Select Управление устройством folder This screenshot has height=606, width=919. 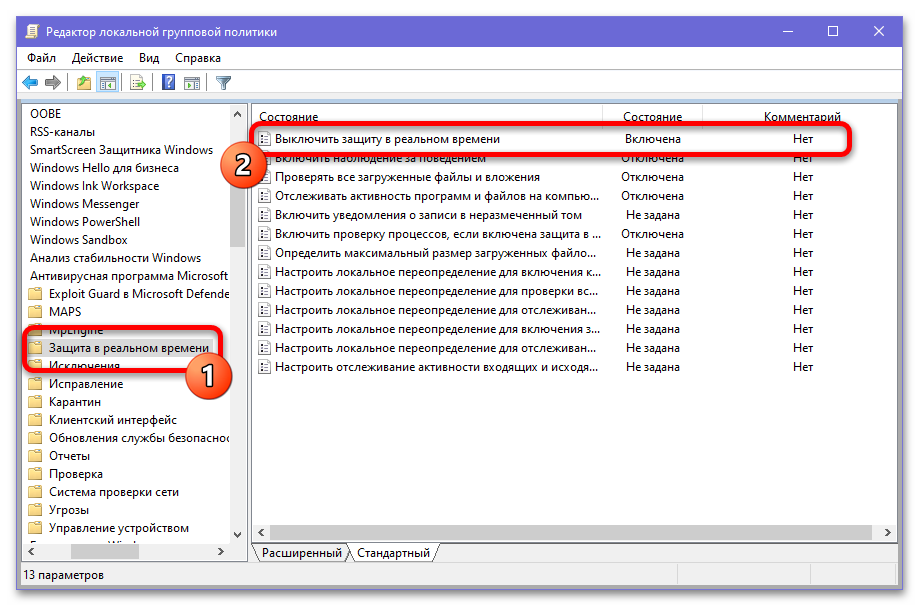119,528
